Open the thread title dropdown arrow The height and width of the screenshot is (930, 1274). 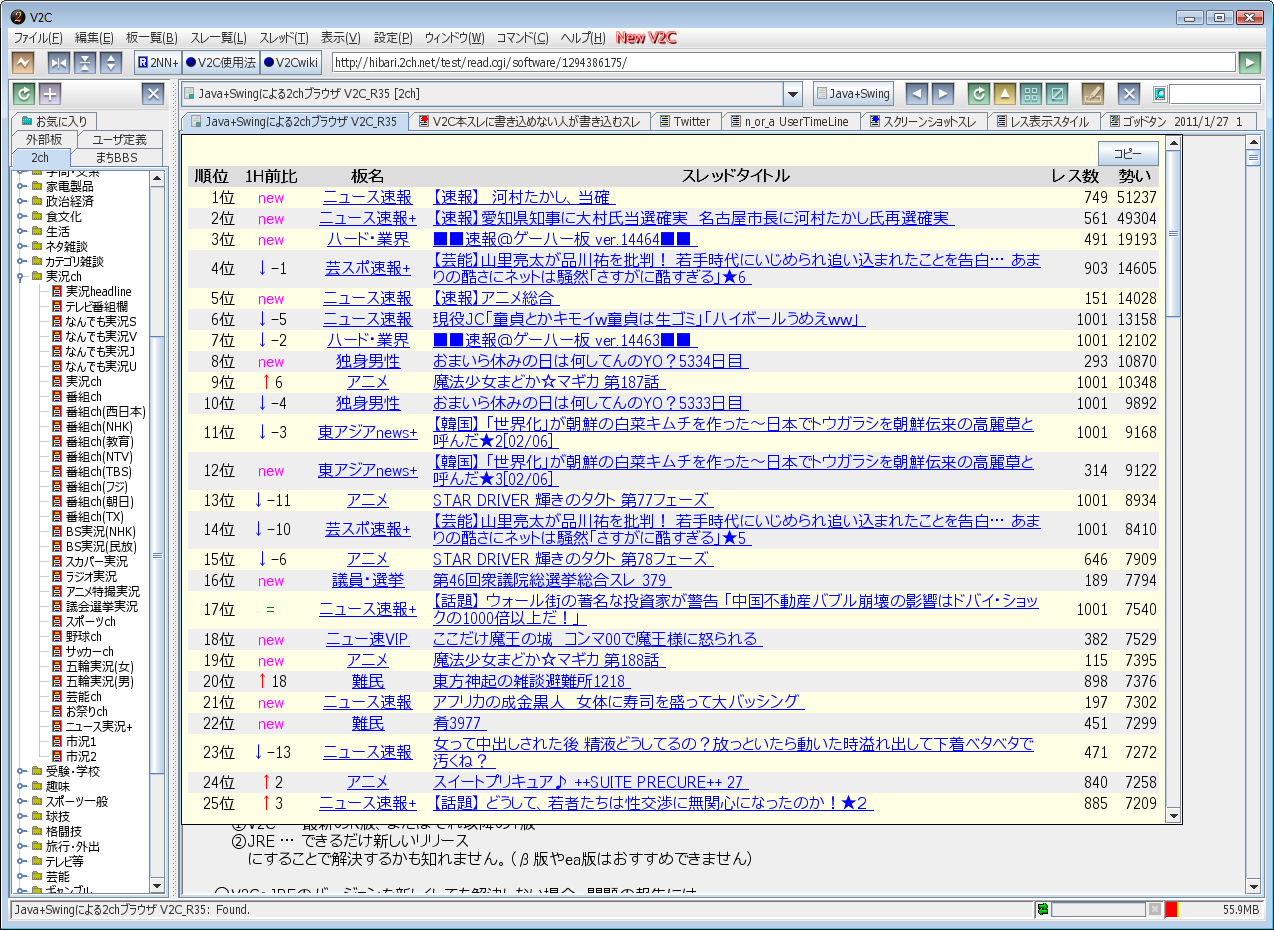793,94
